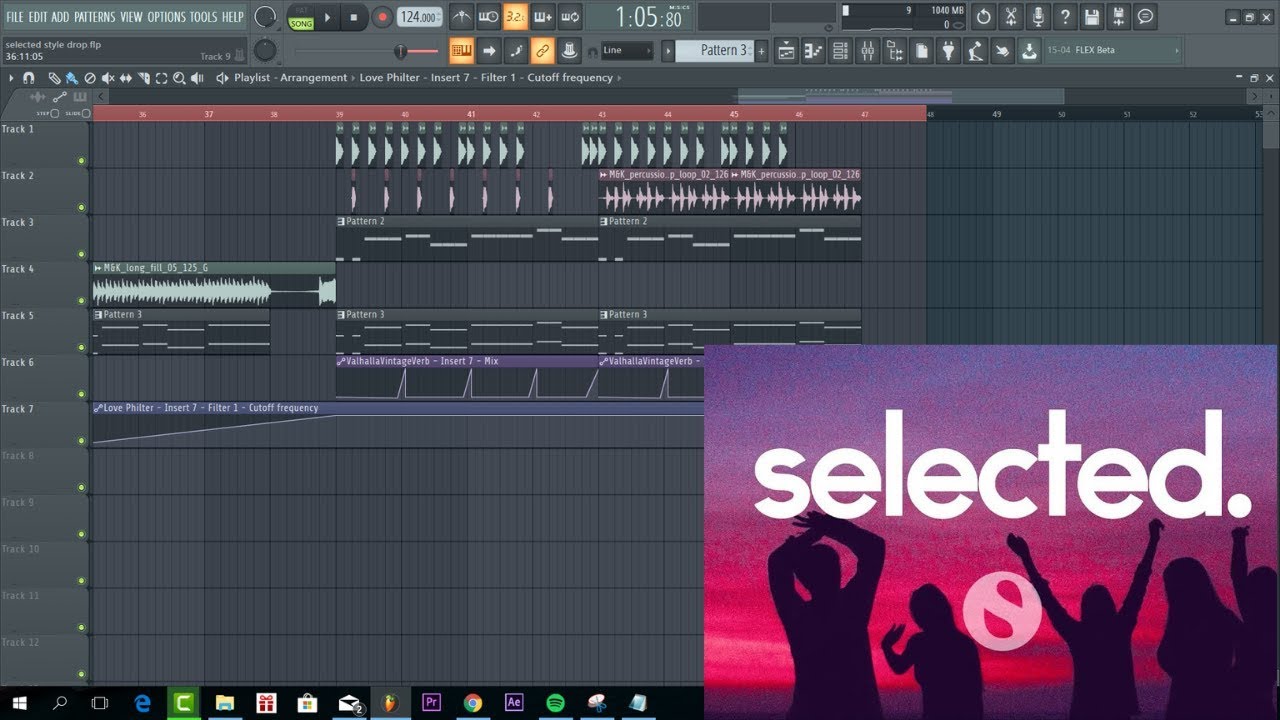Open the Playlist view from the toolbar

pos(786,50)
